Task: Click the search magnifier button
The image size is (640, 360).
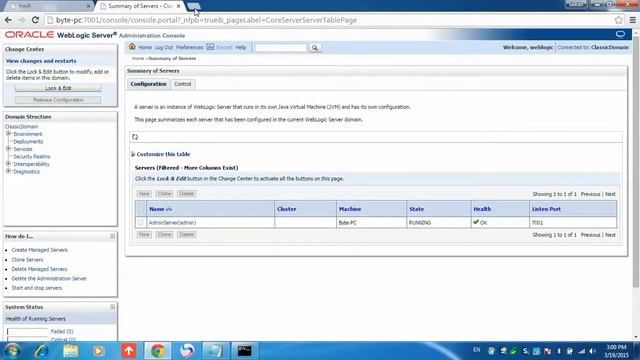Action: click(x=315, y=48)
